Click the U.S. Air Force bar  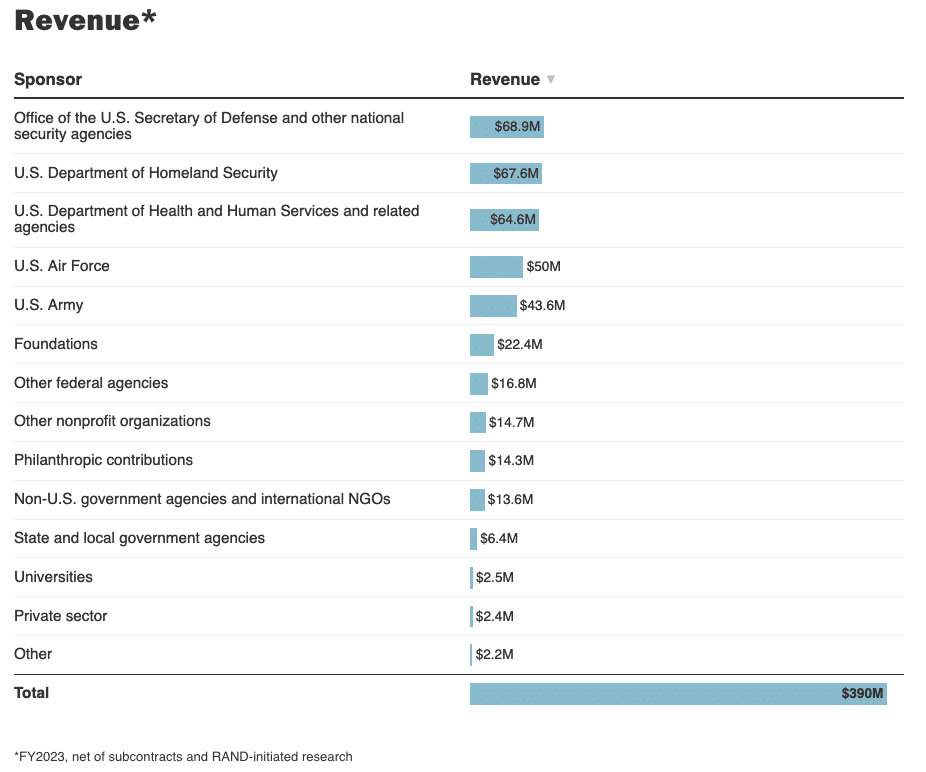point(496,267)
